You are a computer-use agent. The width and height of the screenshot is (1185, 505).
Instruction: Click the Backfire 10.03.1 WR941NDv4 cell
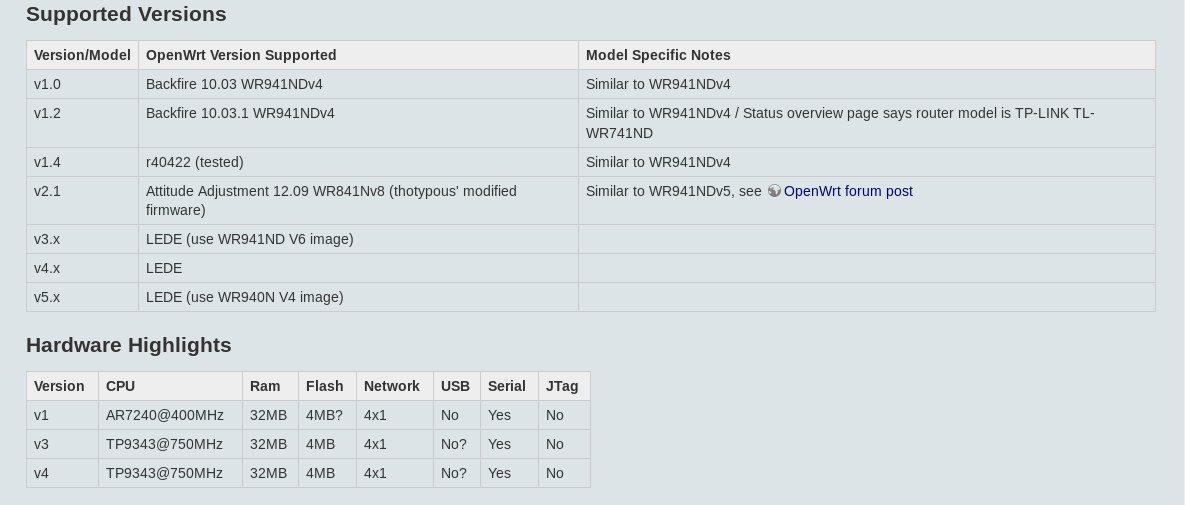coord(358,123)
